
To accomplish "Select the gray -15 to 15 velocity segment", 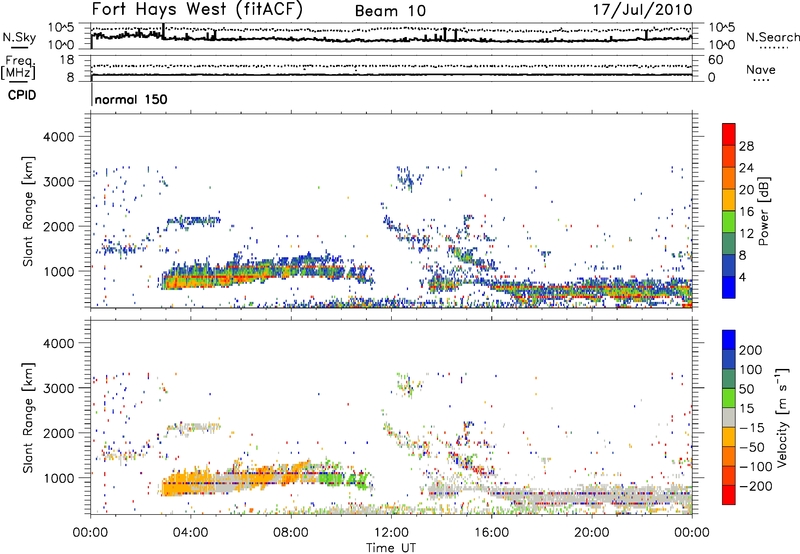I will 729,417.
